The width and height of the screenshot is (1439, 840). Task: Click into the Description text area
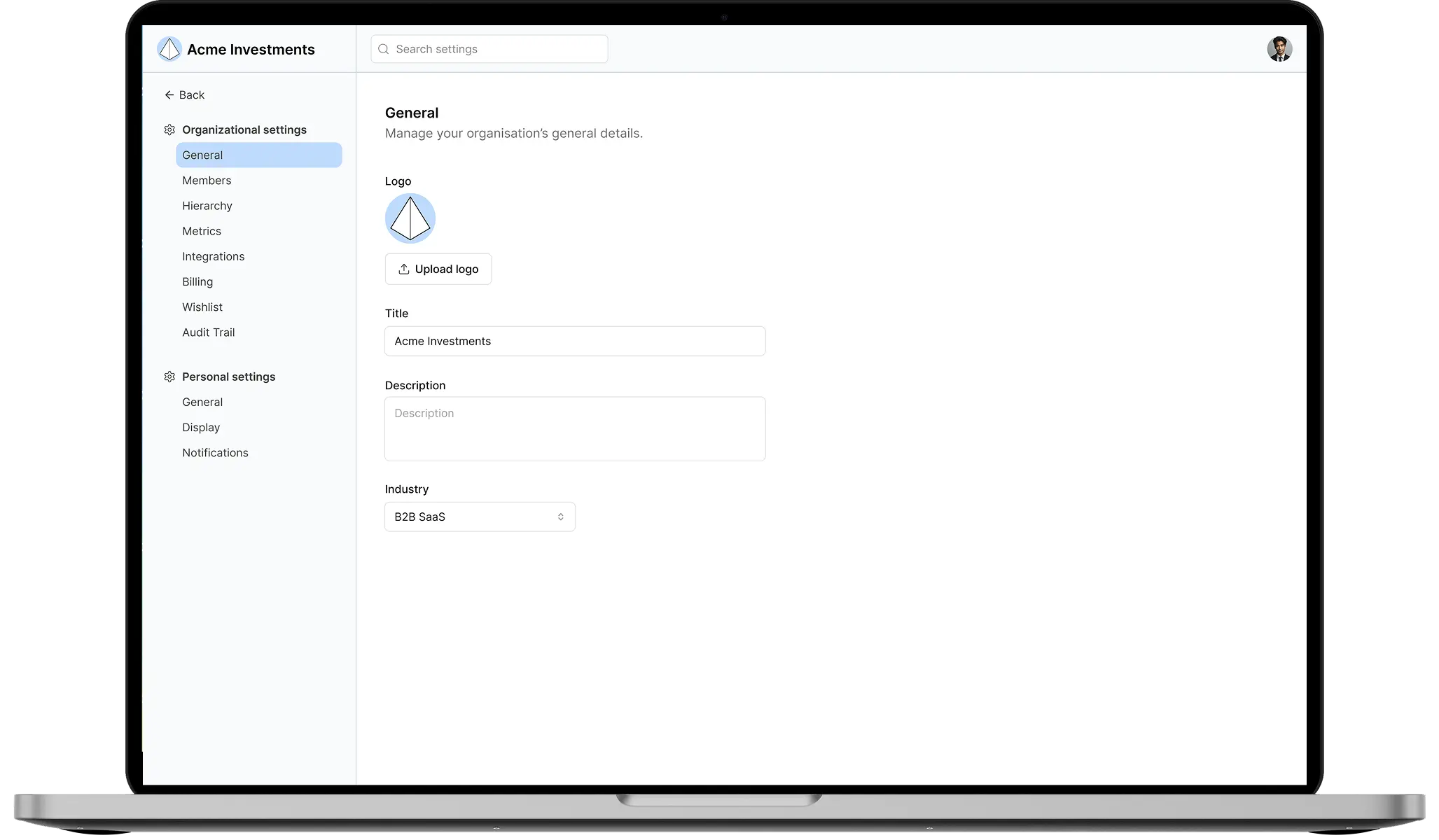coord(575,429)
